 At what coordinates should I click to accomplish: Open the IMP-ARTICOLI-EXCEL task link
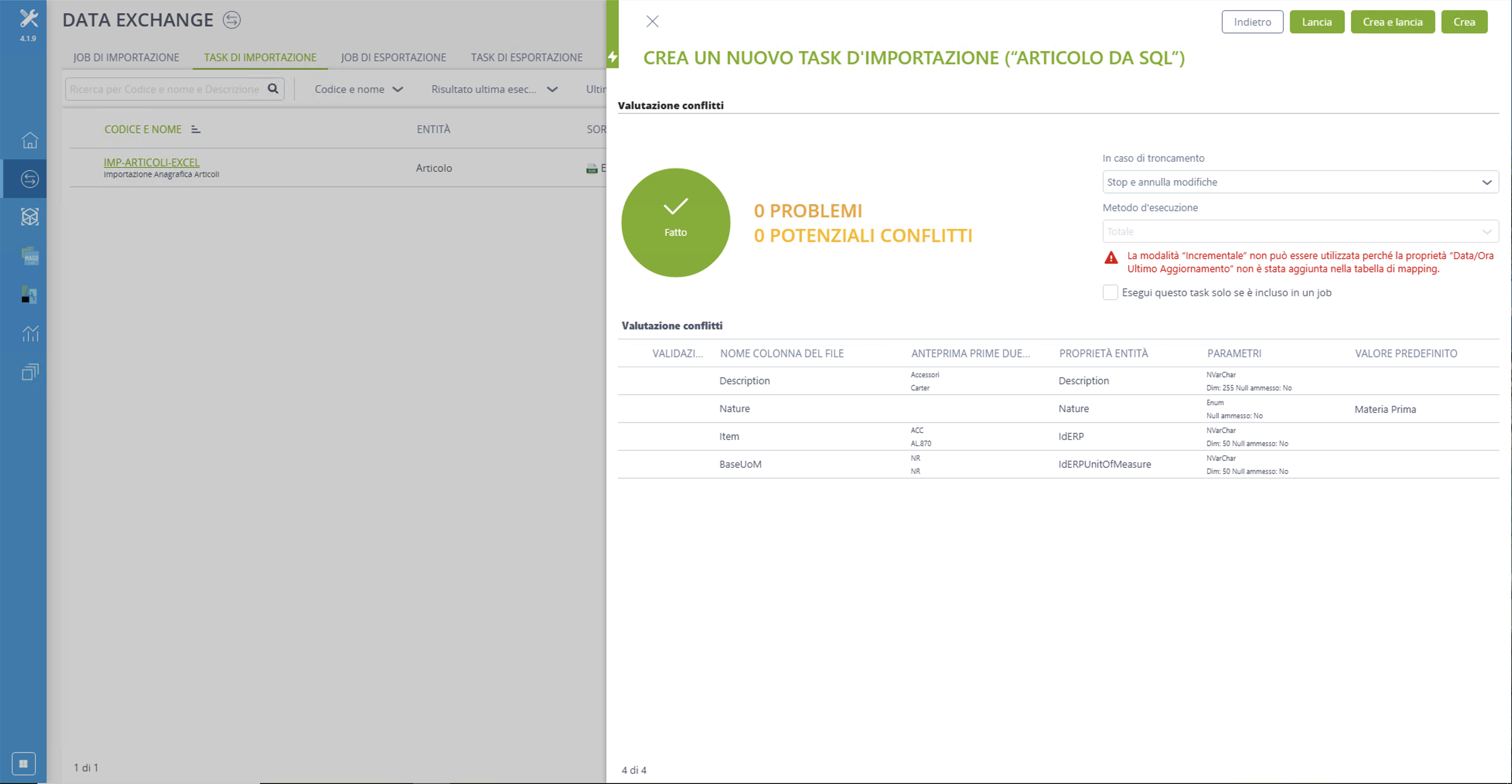152,162
